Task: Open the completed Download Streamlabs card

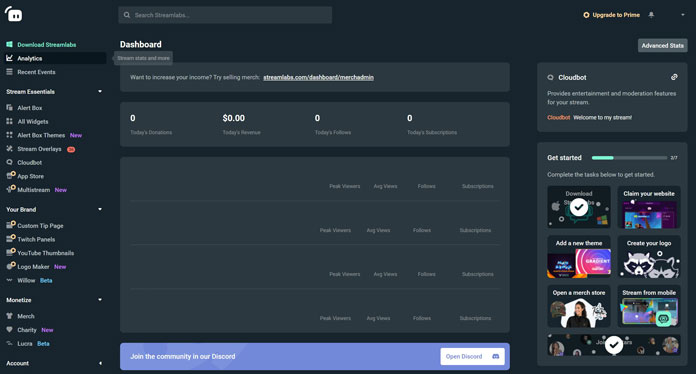Action: [x=579, y=207]
